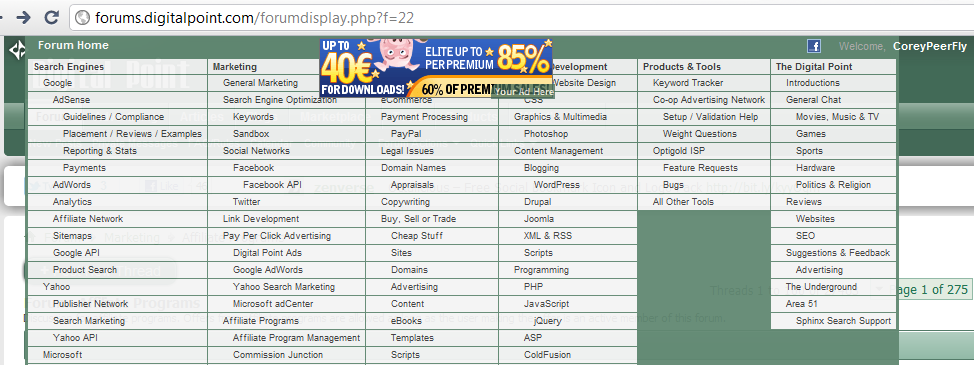Click the globe icon in address bar
This screenshot has height=365, width=974.
pos(82,18)
